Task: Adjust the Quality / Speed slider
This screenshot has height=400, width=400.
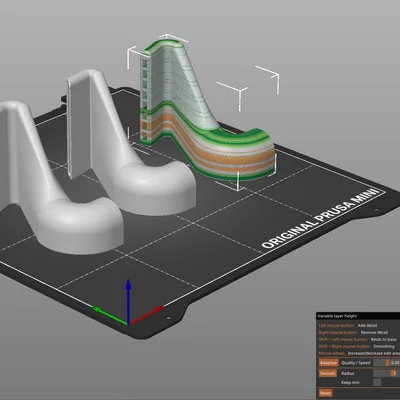Action: click(x=381, y=363)
